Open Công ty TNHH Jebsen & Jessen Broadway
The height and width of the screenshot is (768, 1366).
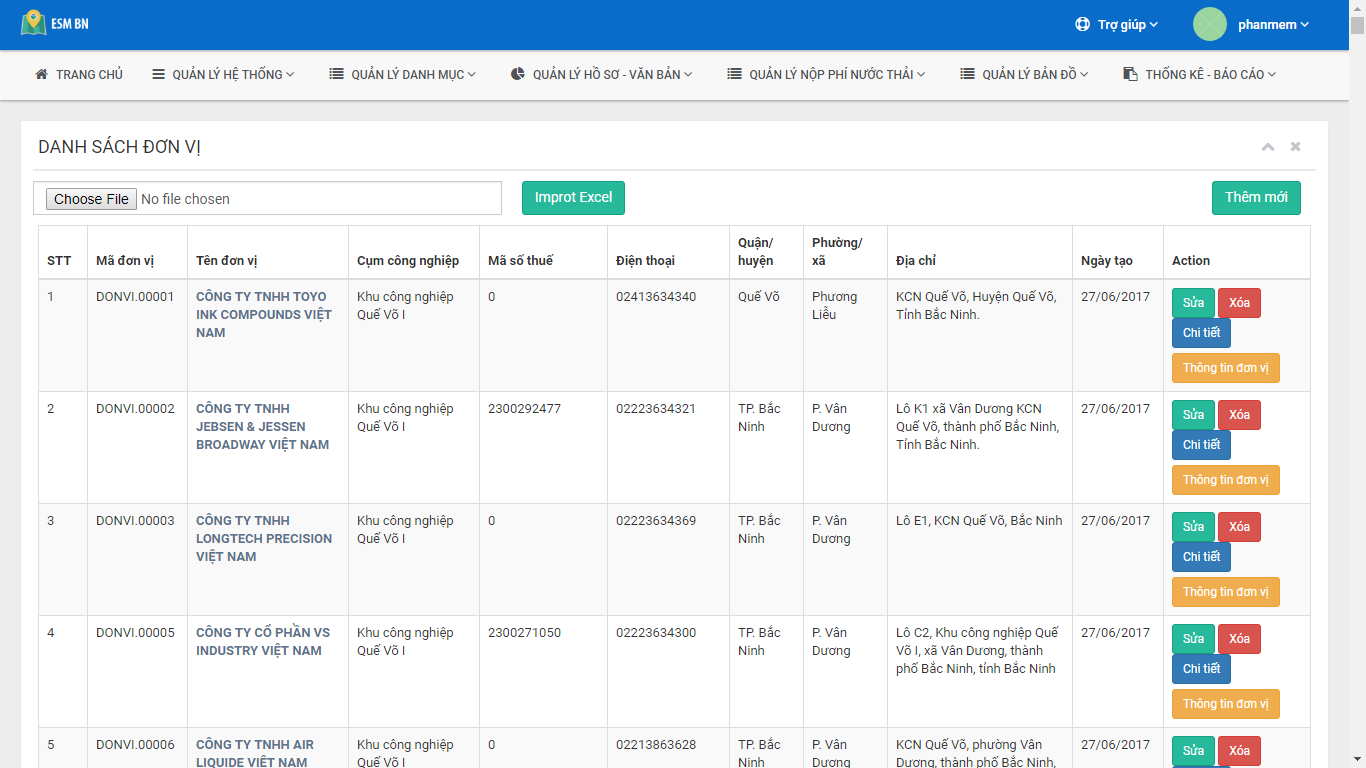262,427
